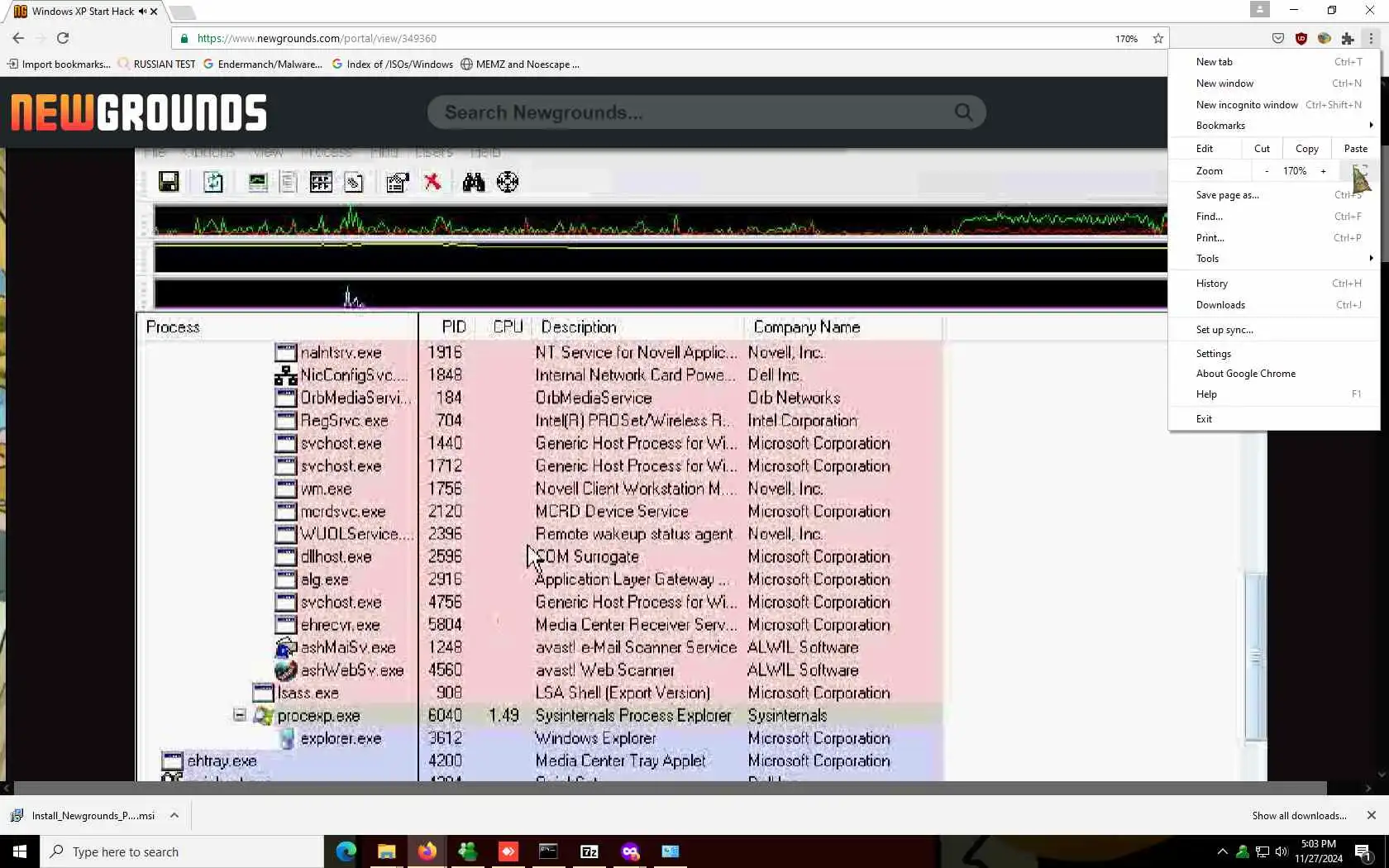Open Firefox from the taskbar

(427, 851)
